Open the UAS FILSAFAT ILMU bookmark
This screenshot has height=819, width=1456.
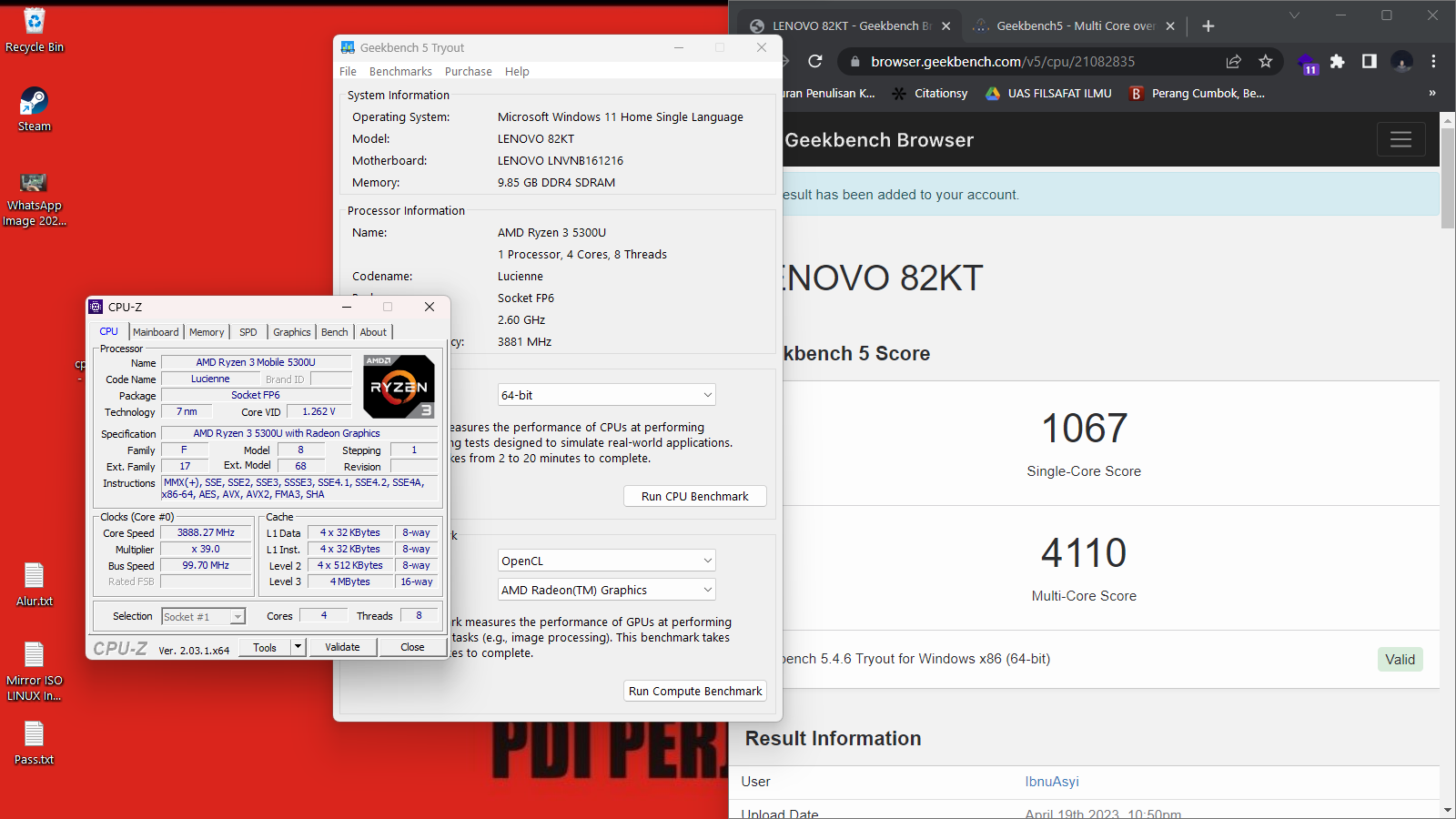pos(1048,93)
